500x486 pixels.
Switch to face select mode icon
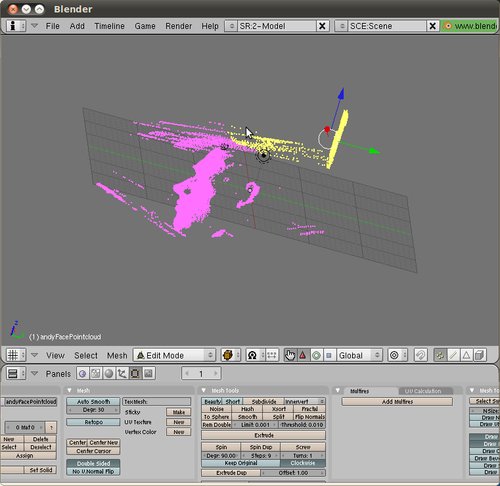point(466,355)
